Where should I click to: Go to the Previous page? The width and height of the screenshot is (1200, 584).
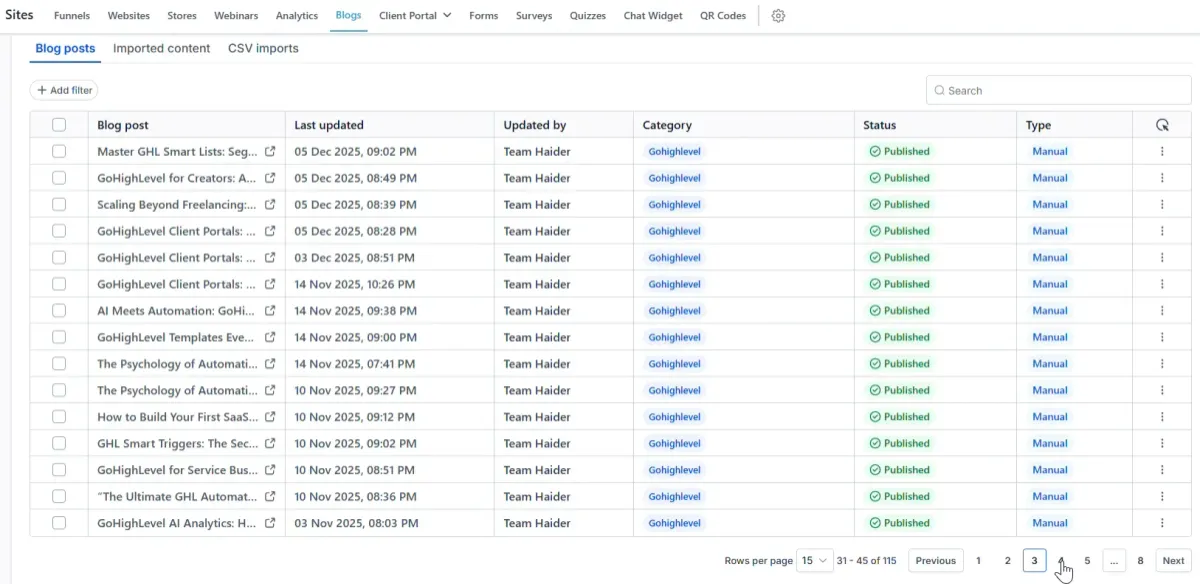[x=936, y=561]
